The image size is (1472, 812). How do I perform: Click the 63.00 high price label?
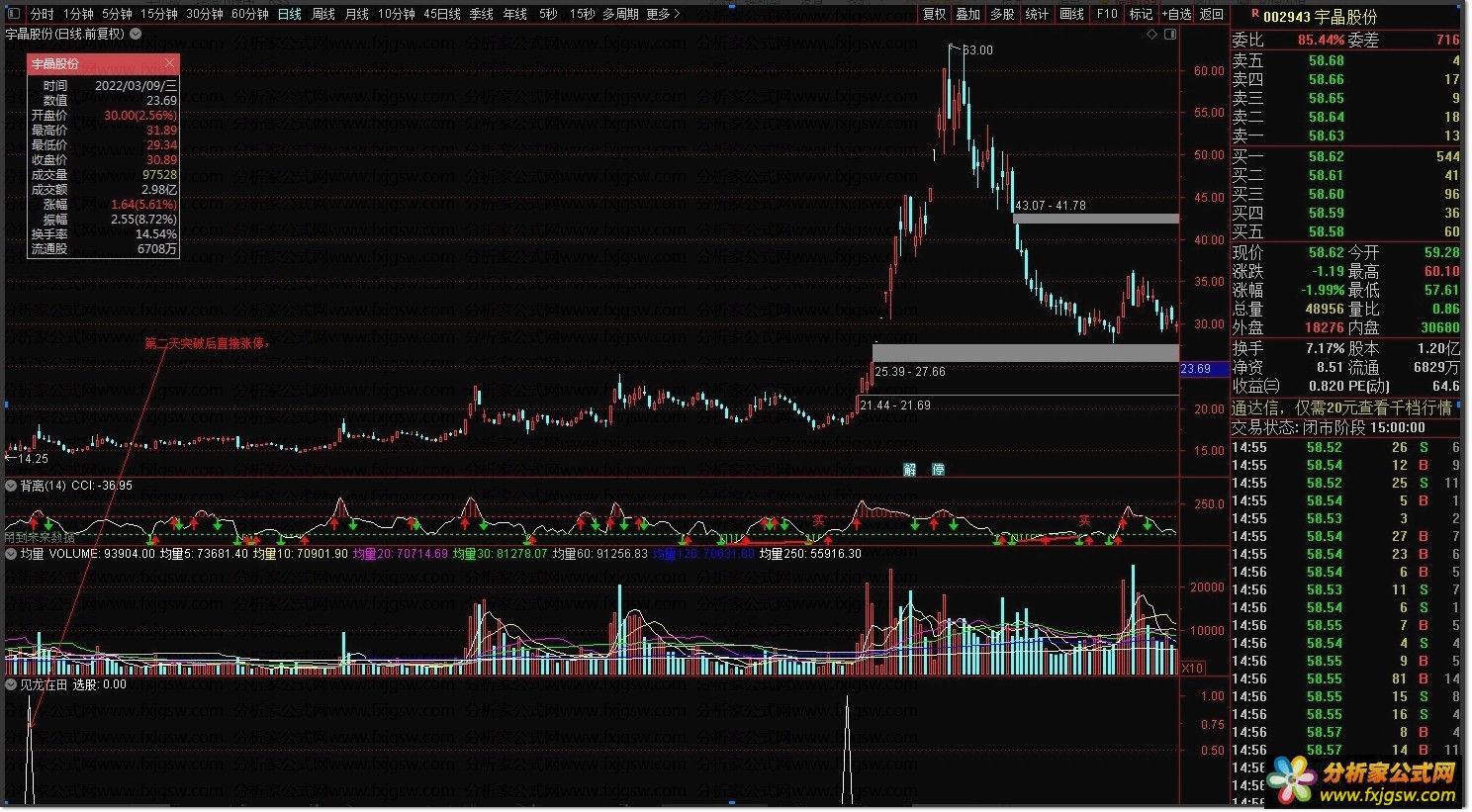click(x=977, y=50)
